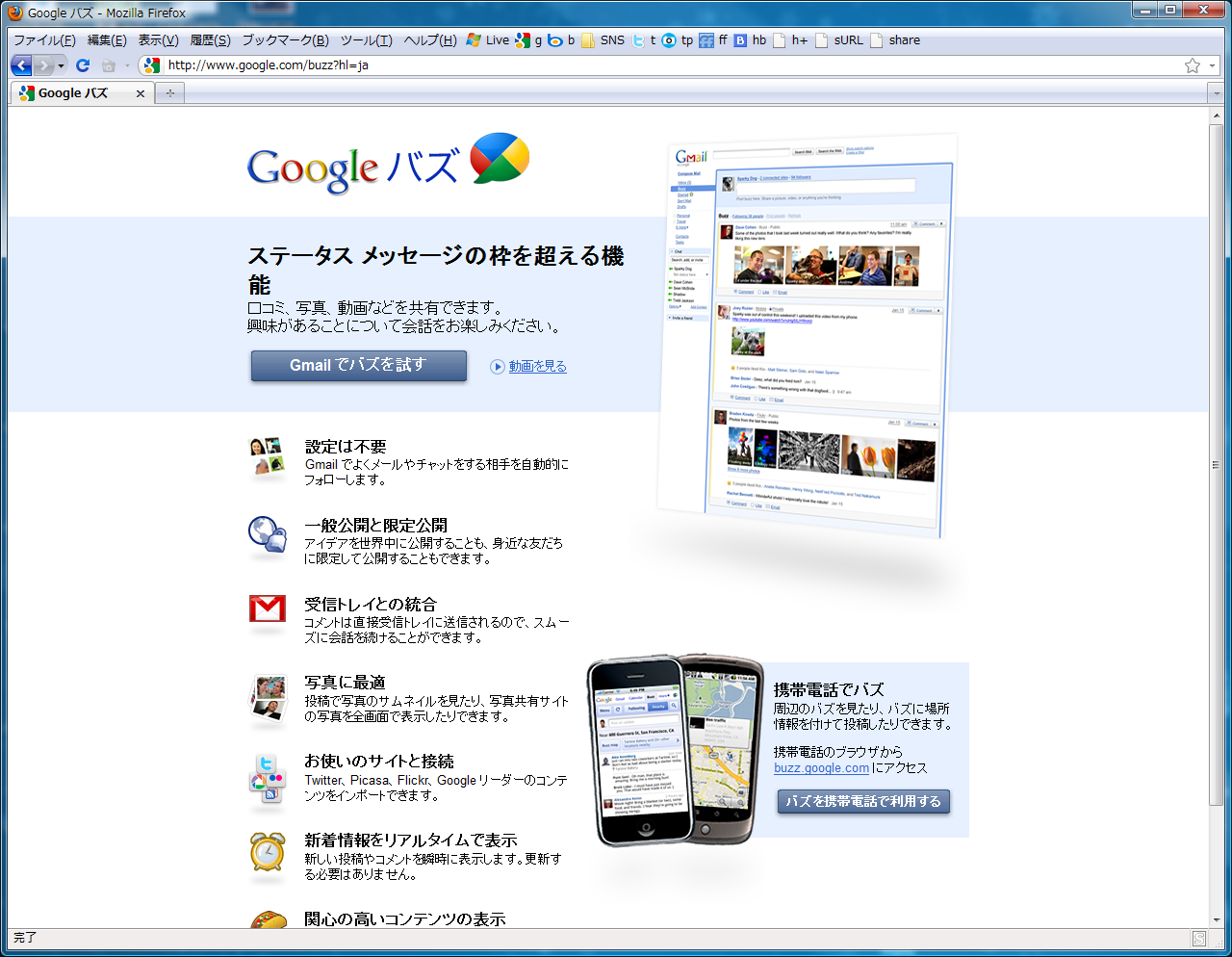Click the alarm clock icon for 新着情報
Image resolution: width=1232 pixels, height=957 pixels.
[268, 853]
